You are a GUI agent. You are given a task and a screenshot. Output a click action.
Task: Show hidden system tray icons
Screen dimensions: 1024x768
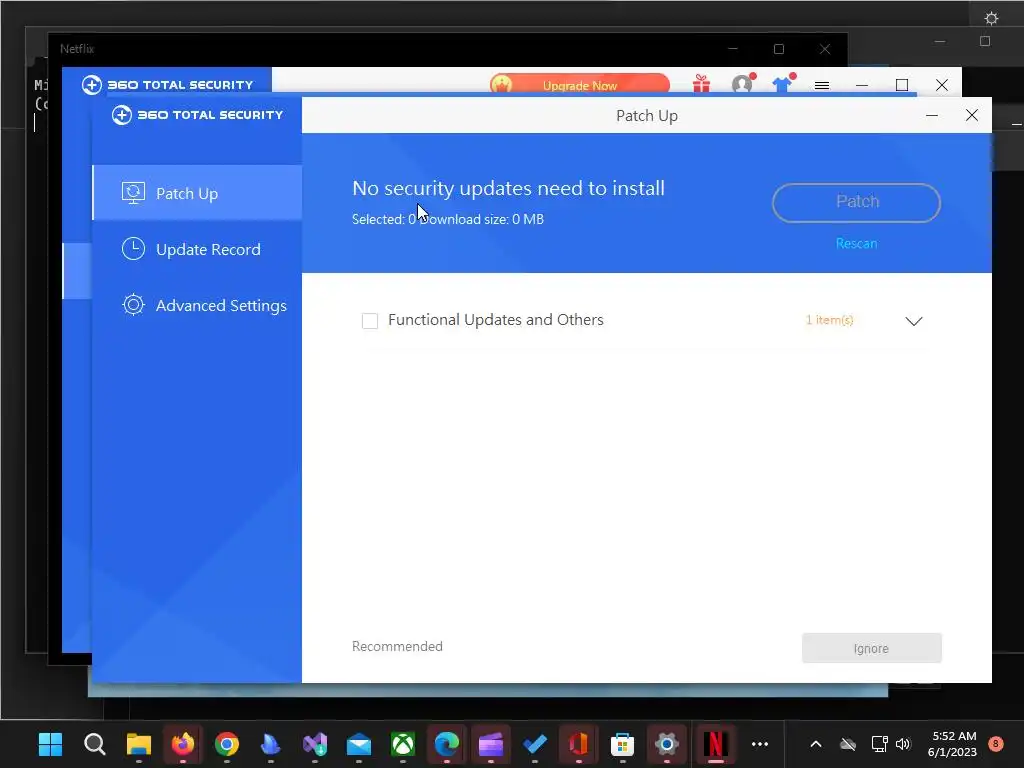[816, 744]
